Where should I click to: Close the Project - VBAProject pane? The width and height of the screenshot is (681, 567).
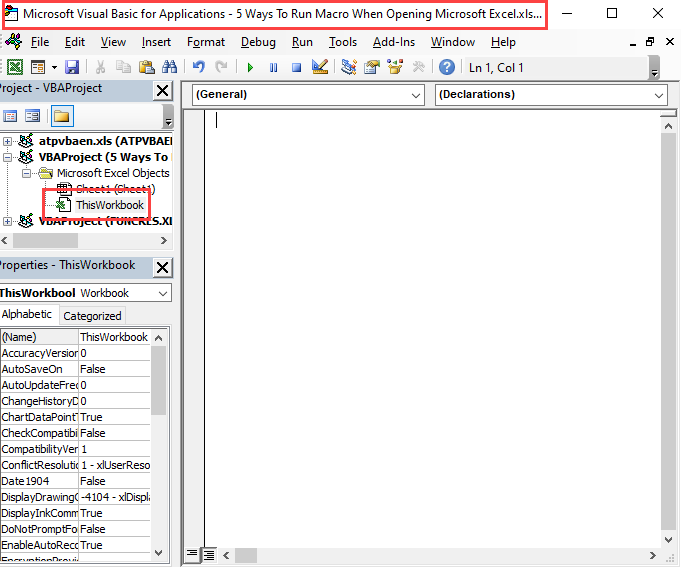click(162, 91)
